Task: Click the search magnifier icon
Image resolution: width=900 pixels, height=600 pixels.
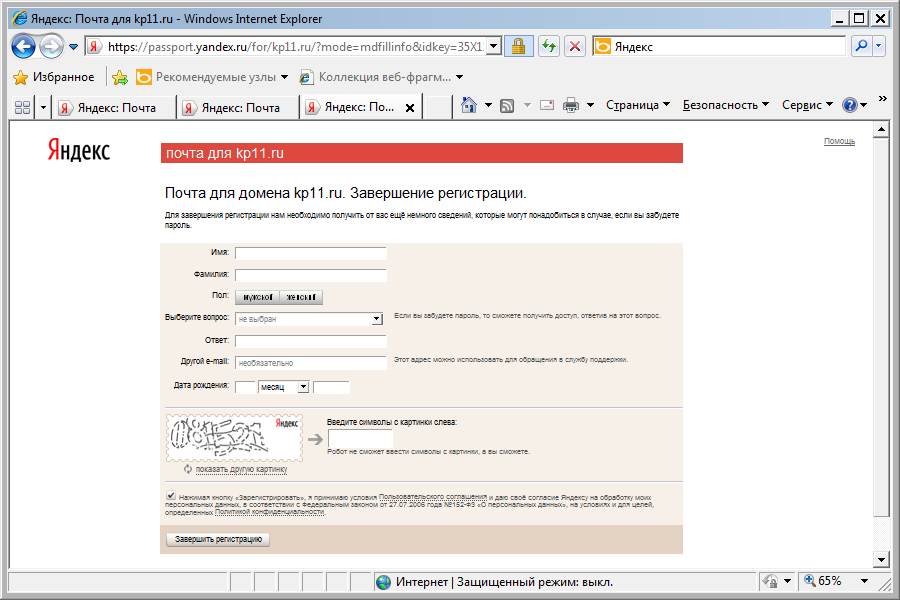Action: [861, 46]
